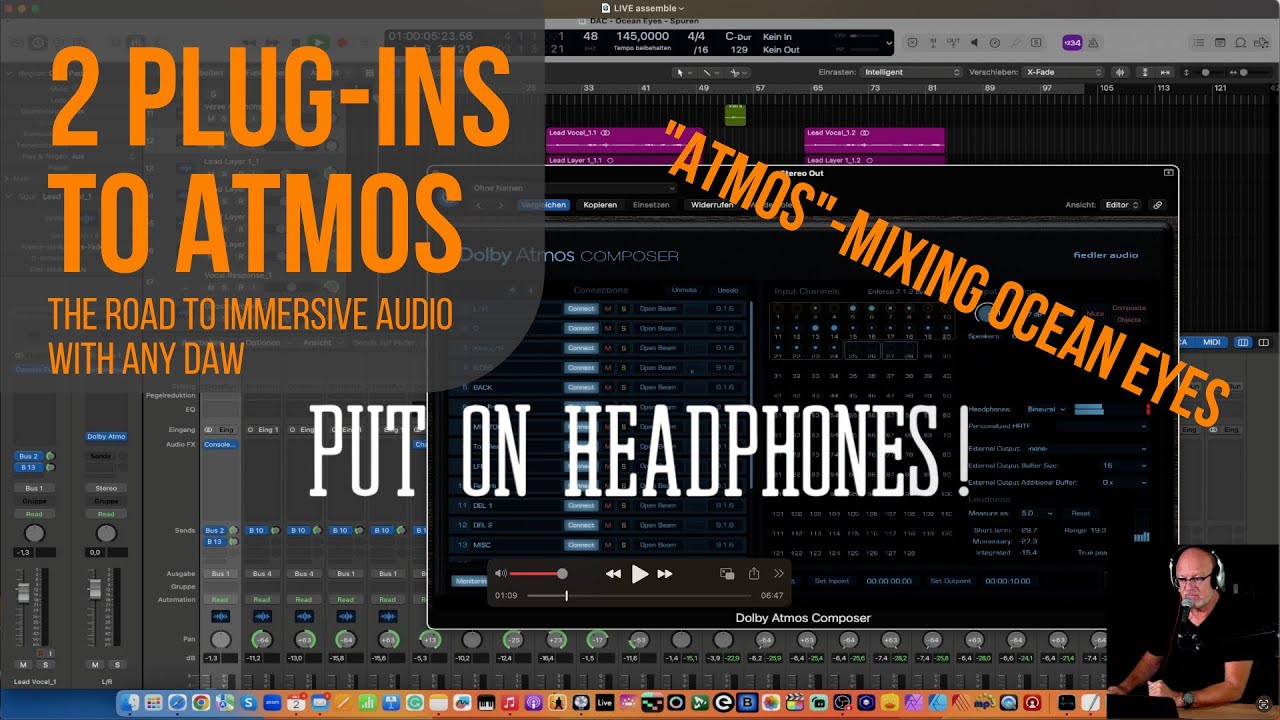Solo the L/R channel strip
Image resolution: width=1280 pixels, height=720 pixels.
point(116,665)
